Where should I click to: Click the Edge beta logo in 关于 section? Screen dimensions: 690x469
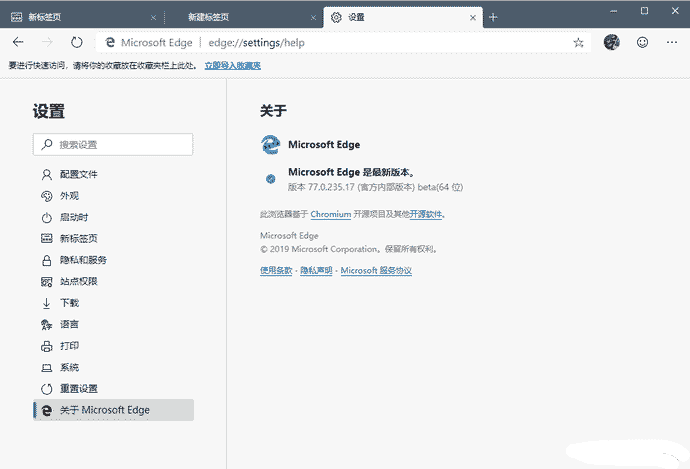270,145
